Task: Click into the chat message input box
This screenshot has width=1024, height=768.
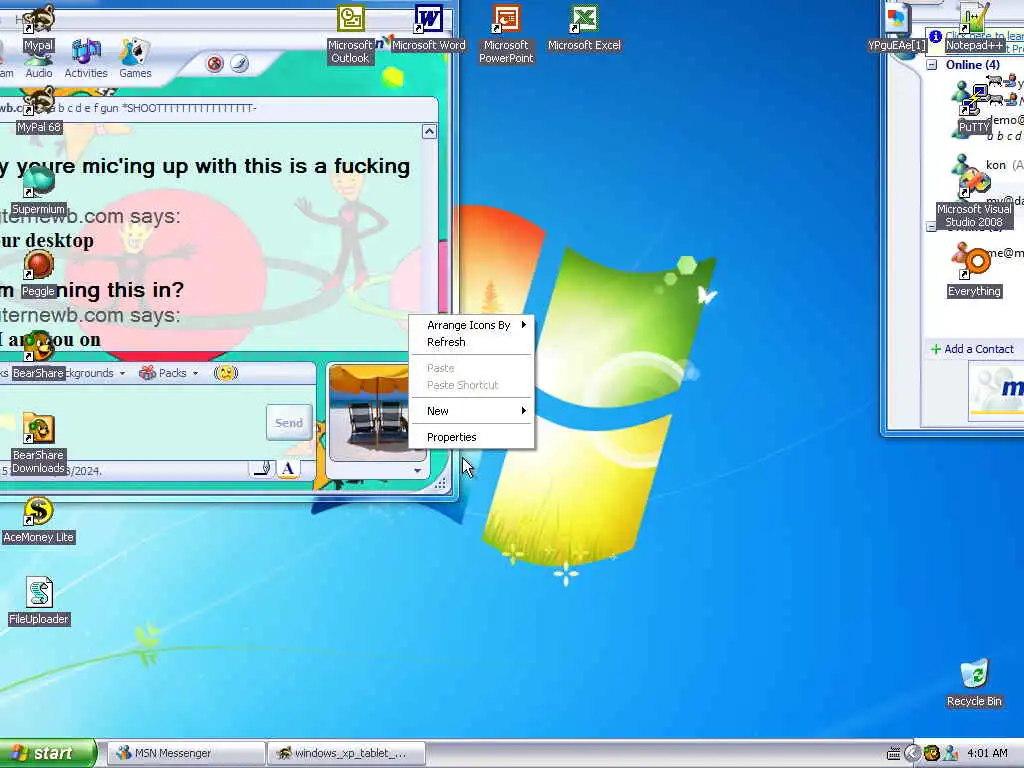Action: click(x=131, y=423)
